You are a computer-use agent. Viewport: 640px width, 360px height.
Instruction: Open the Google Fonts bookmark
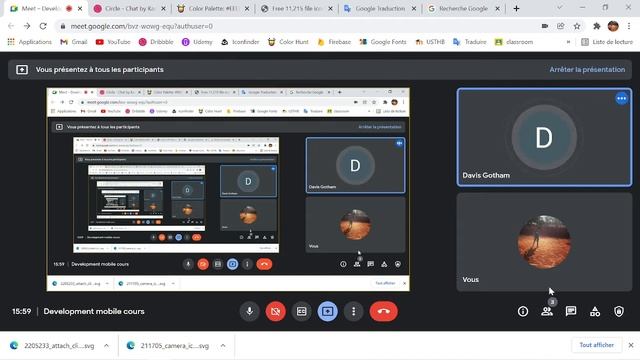(x=383, y=42)
